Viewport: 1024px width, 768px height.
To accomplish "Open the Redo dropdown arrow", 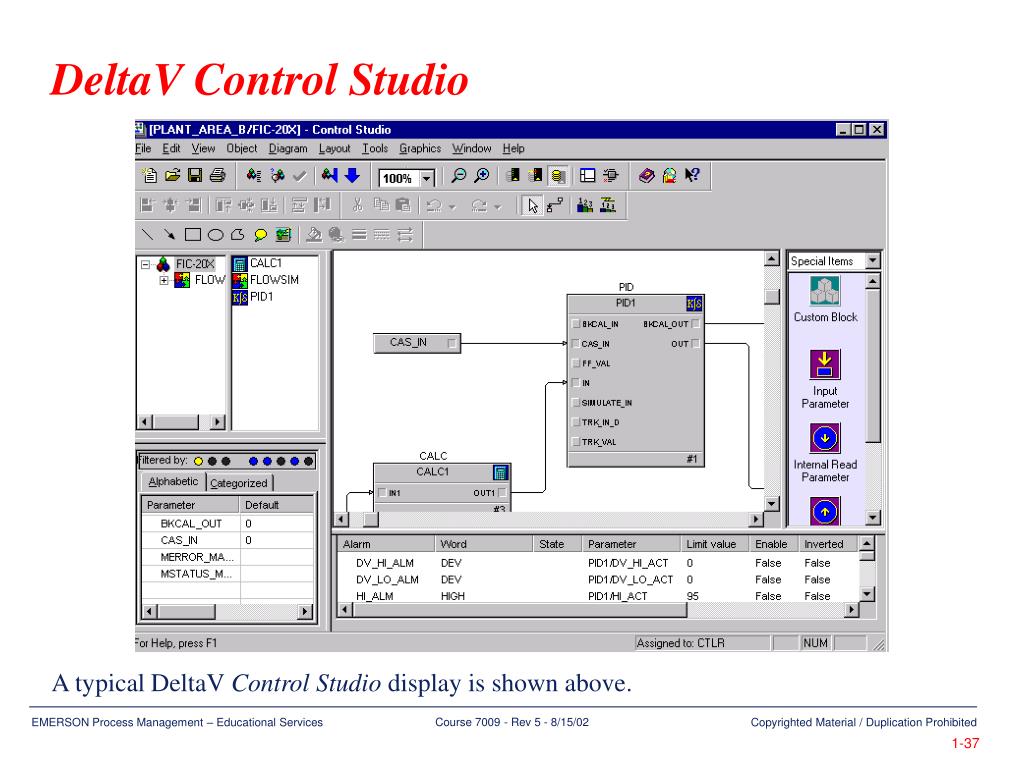I will pyautogui.click(x=498, y=207).
